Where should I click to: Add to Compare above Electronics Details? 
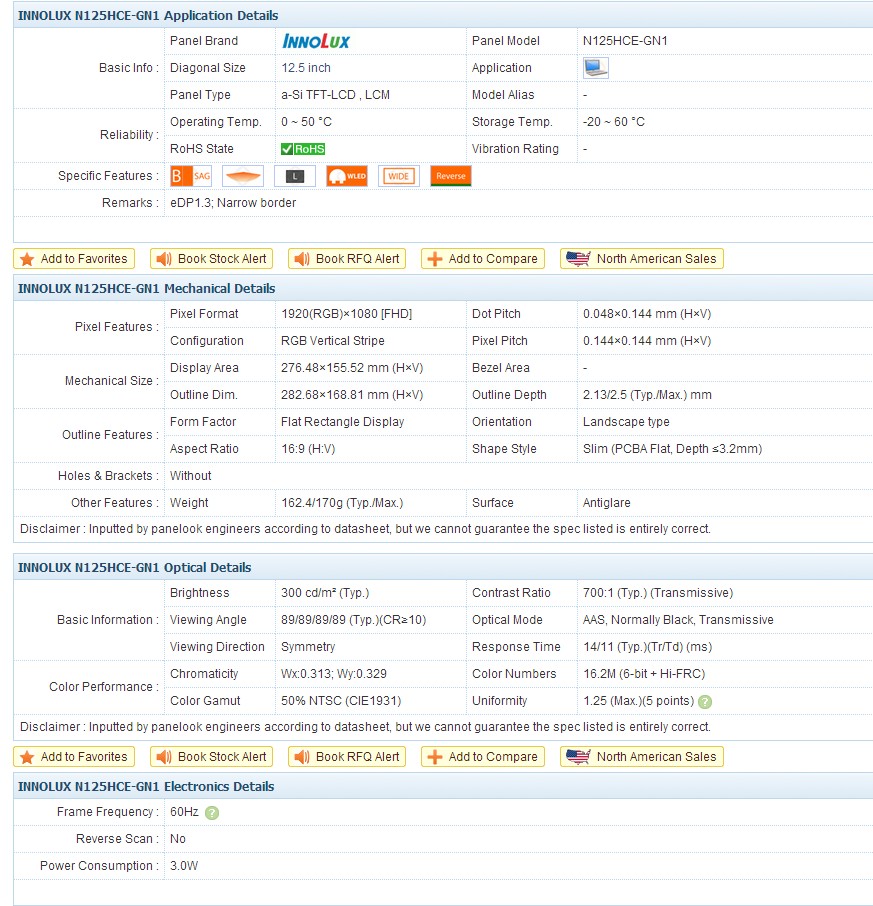(x=483, y=757)
